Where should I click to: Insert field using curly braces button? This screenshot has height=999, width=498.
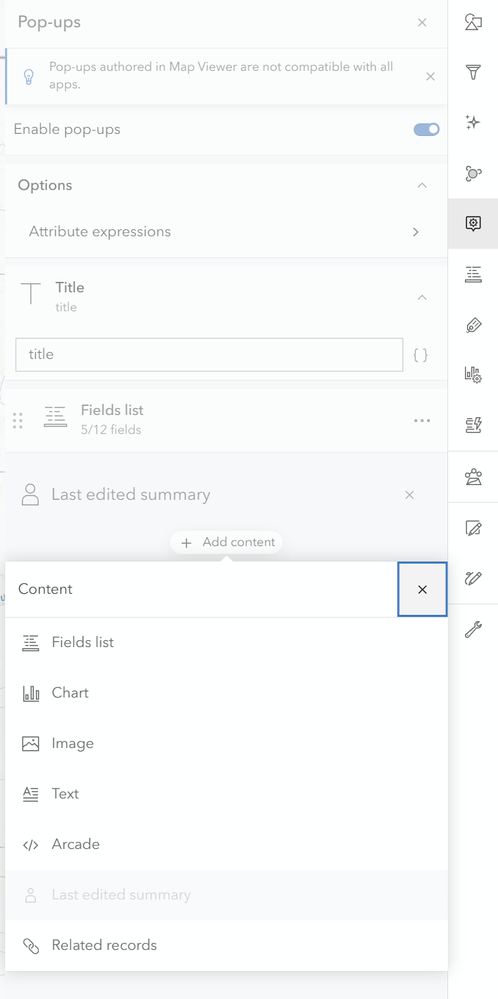coord(420,355)
